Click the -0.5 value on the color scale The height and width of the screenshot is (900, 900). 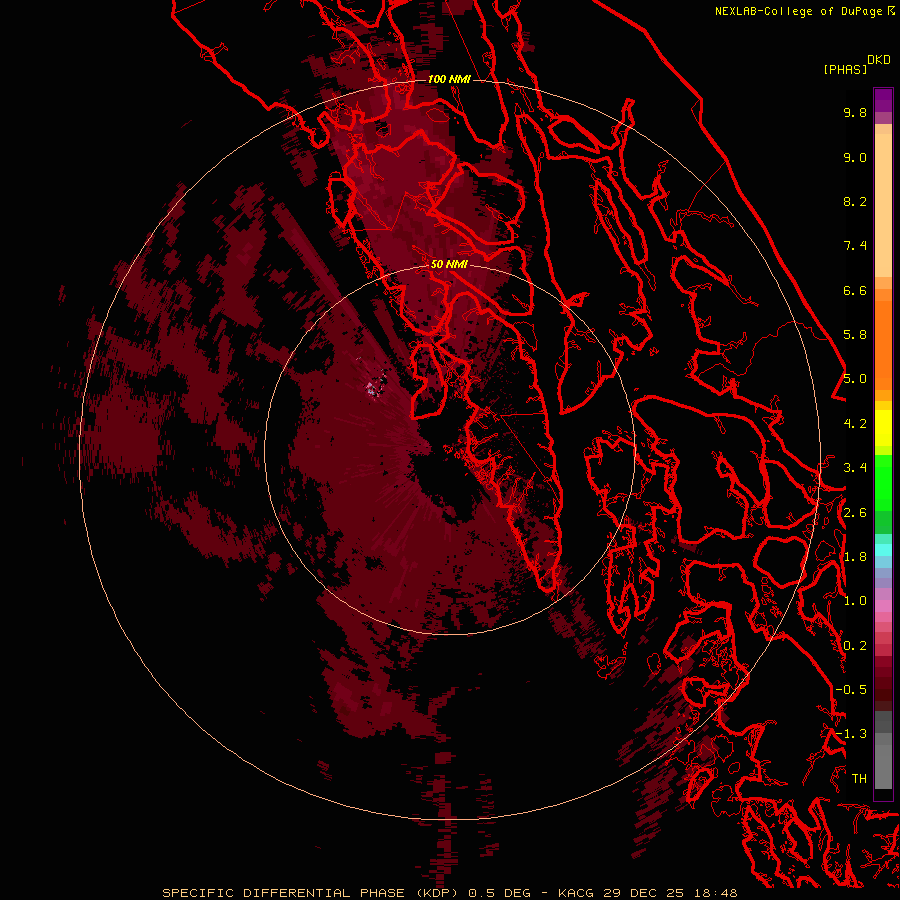click(x=851, y=690)
